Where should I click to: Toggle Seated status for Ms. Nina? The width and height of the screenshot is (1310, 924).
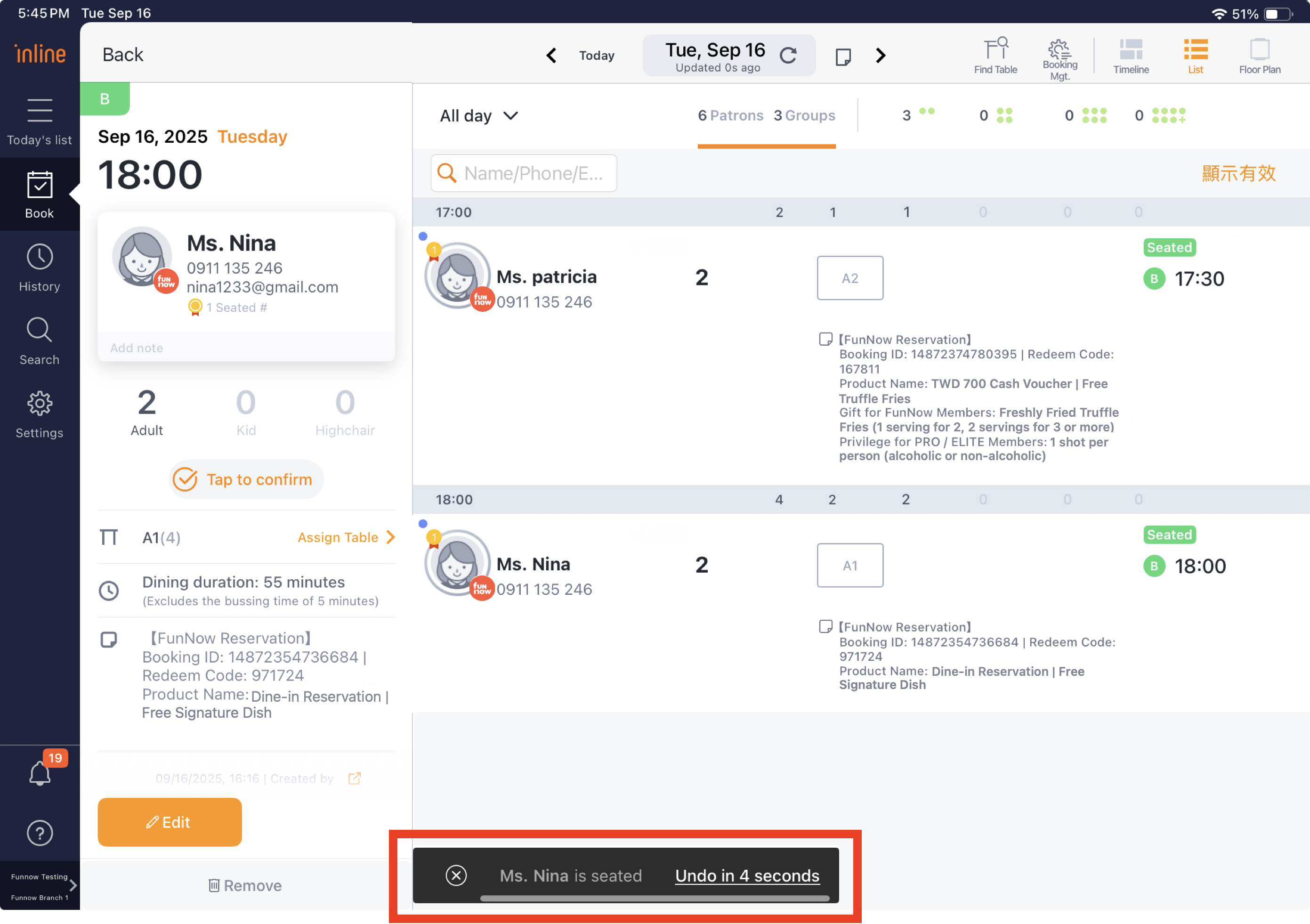click(1169, 535)
